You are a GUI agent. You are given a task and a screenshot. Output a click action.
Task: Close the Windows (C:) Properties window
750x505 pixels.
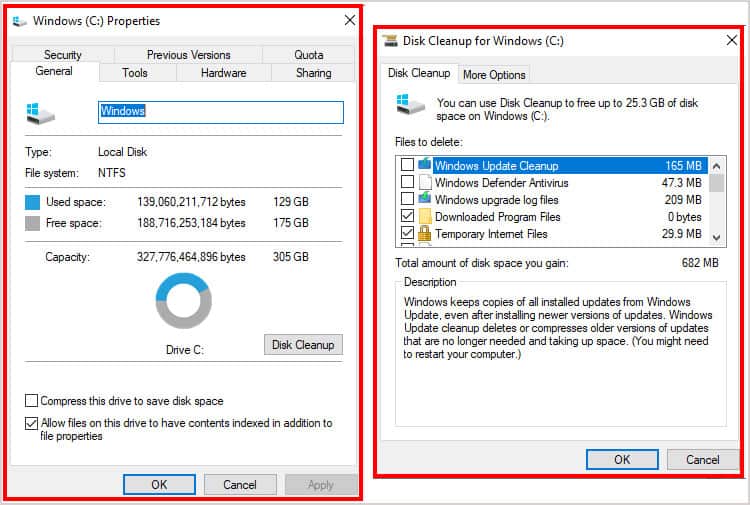coord(350,20)
